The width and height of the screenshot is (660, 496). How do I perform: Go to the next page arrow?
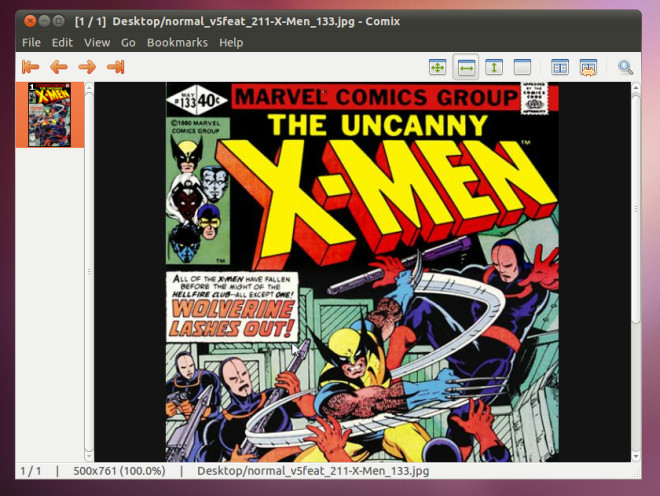(87, 67)
